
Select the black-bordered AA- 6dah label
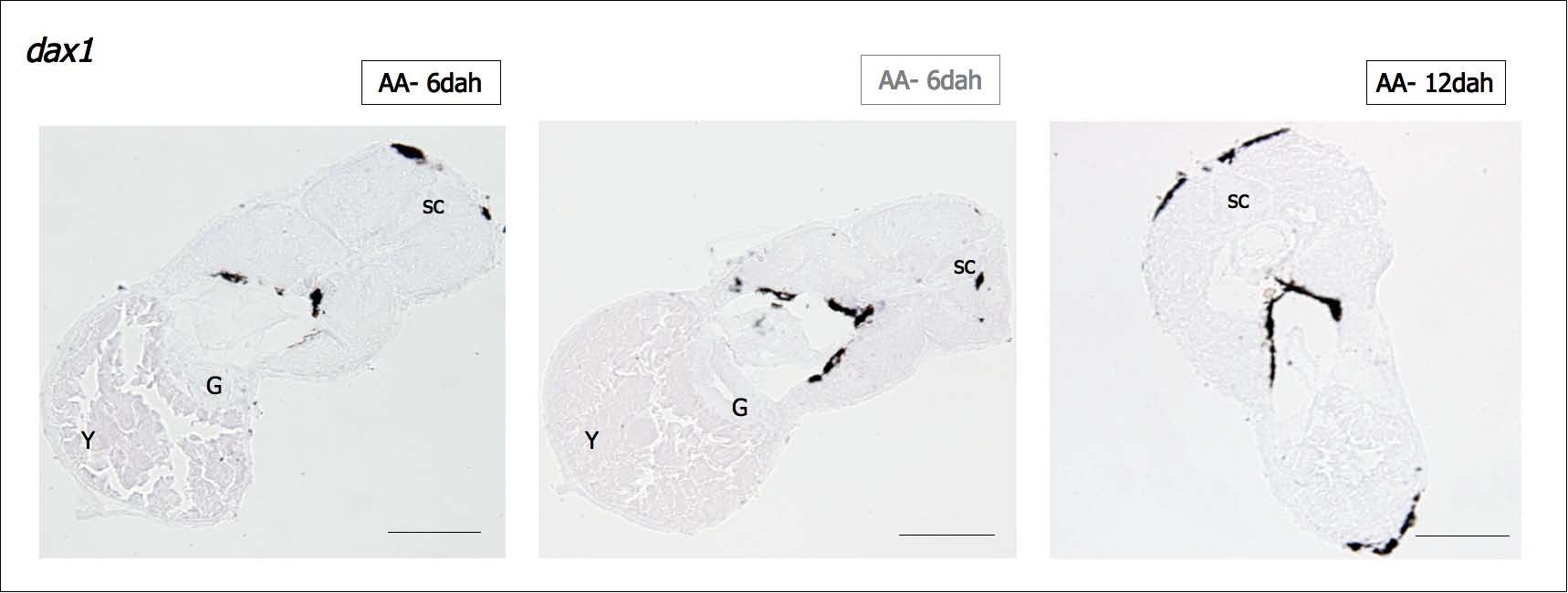[x=431, y=83]
